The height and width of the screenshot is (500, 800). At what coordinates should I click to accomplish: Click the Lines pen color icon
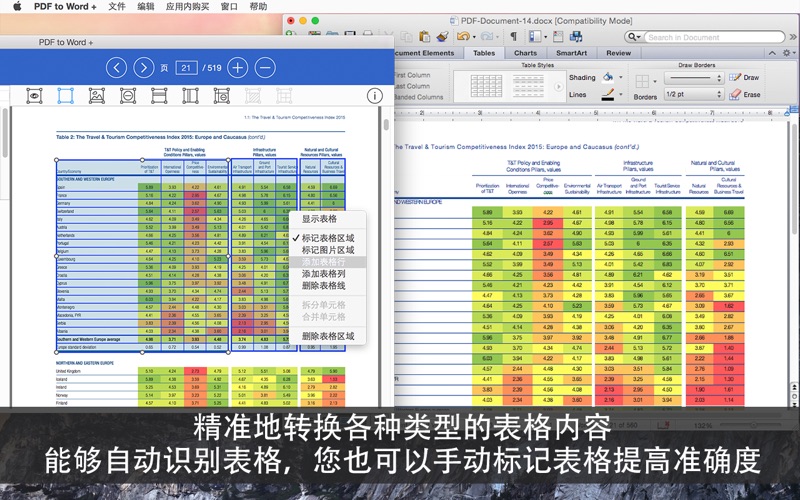tap(608, 94)
